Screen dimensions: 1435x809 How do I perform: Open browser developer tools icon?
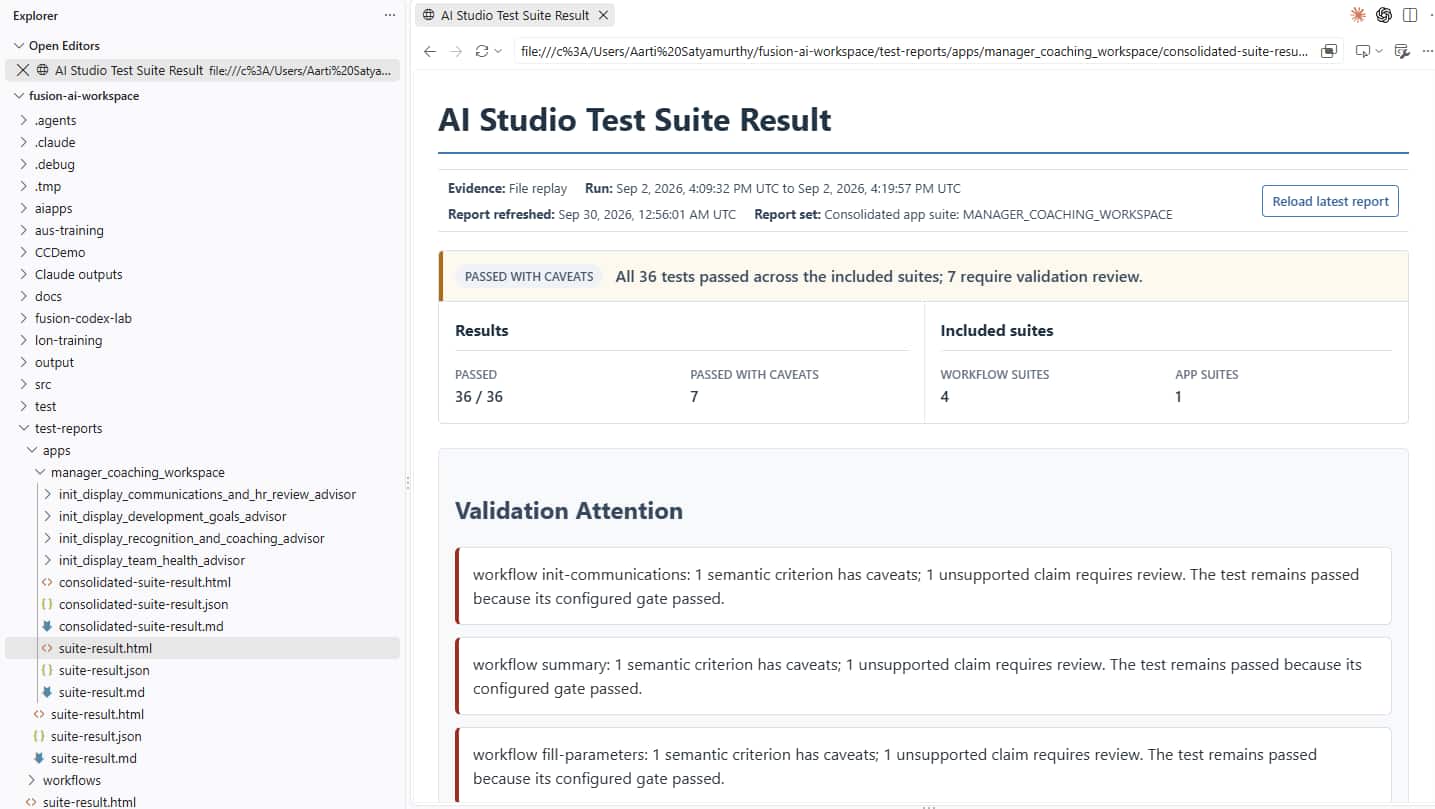coord(1401,51)
